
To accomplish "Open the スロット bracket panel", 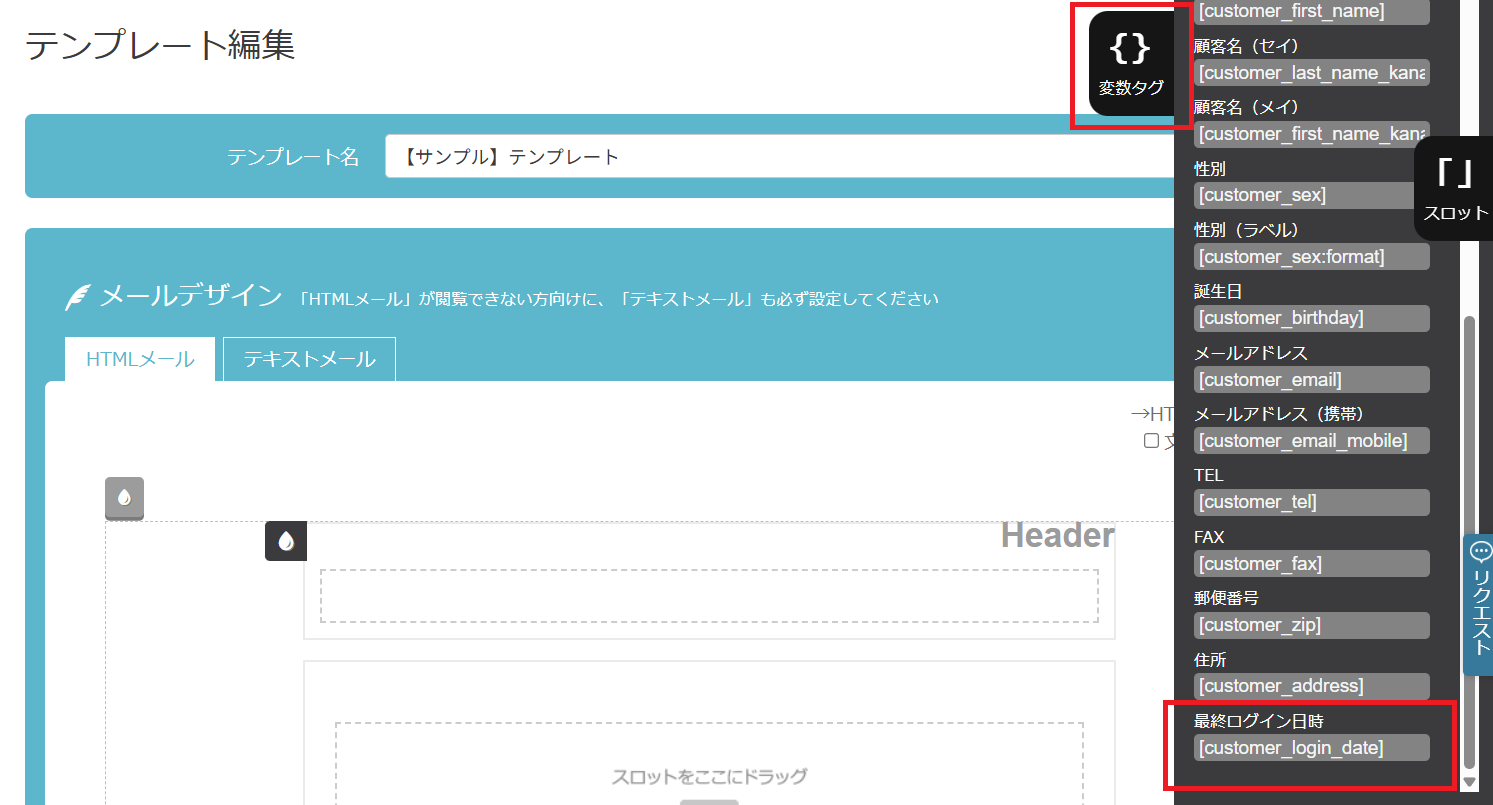I will click(x=1455, y=189).
